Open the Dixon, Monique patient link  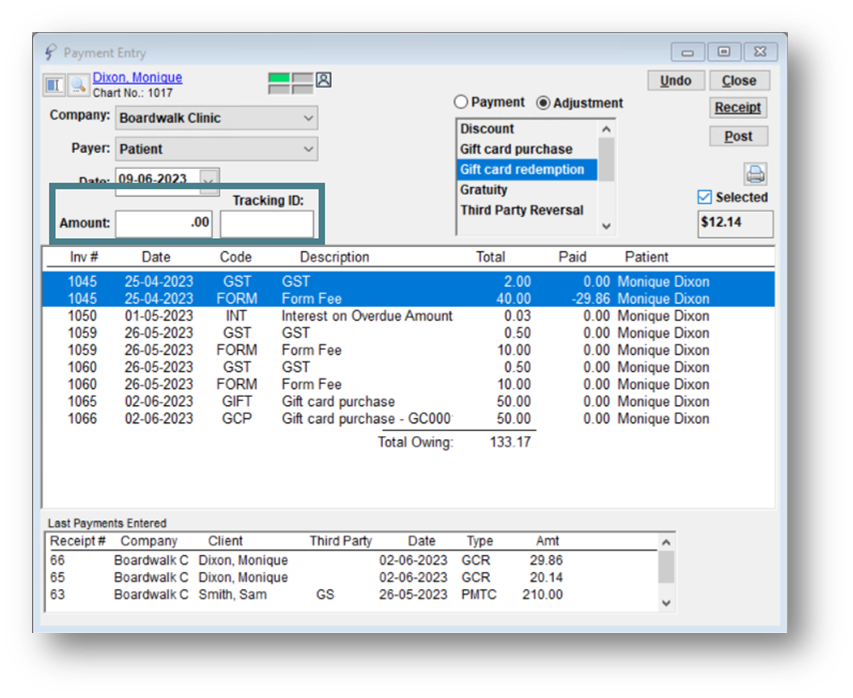(x=138, y=77)
